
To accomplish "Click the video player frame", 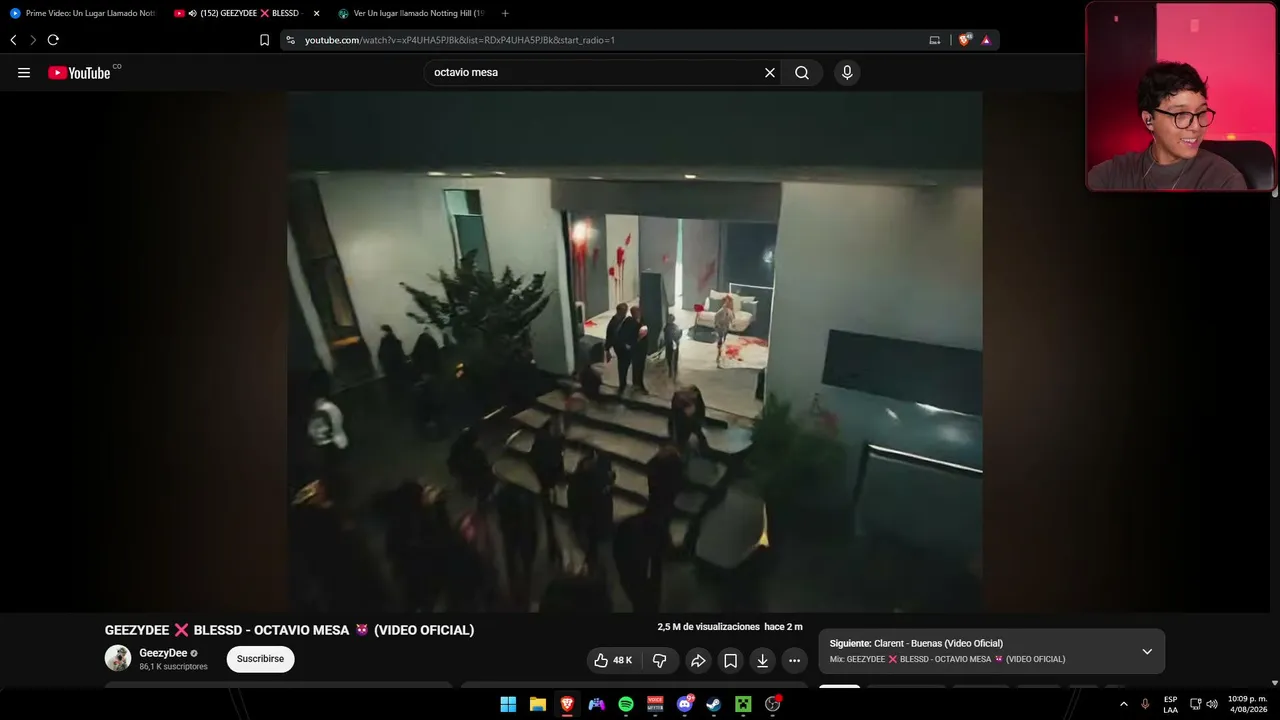I will coord(635,351).
